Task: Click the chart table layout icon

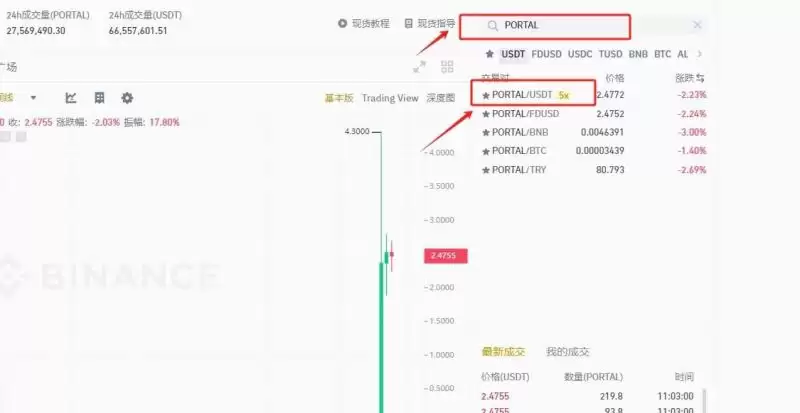Action: tap(99, 98)
